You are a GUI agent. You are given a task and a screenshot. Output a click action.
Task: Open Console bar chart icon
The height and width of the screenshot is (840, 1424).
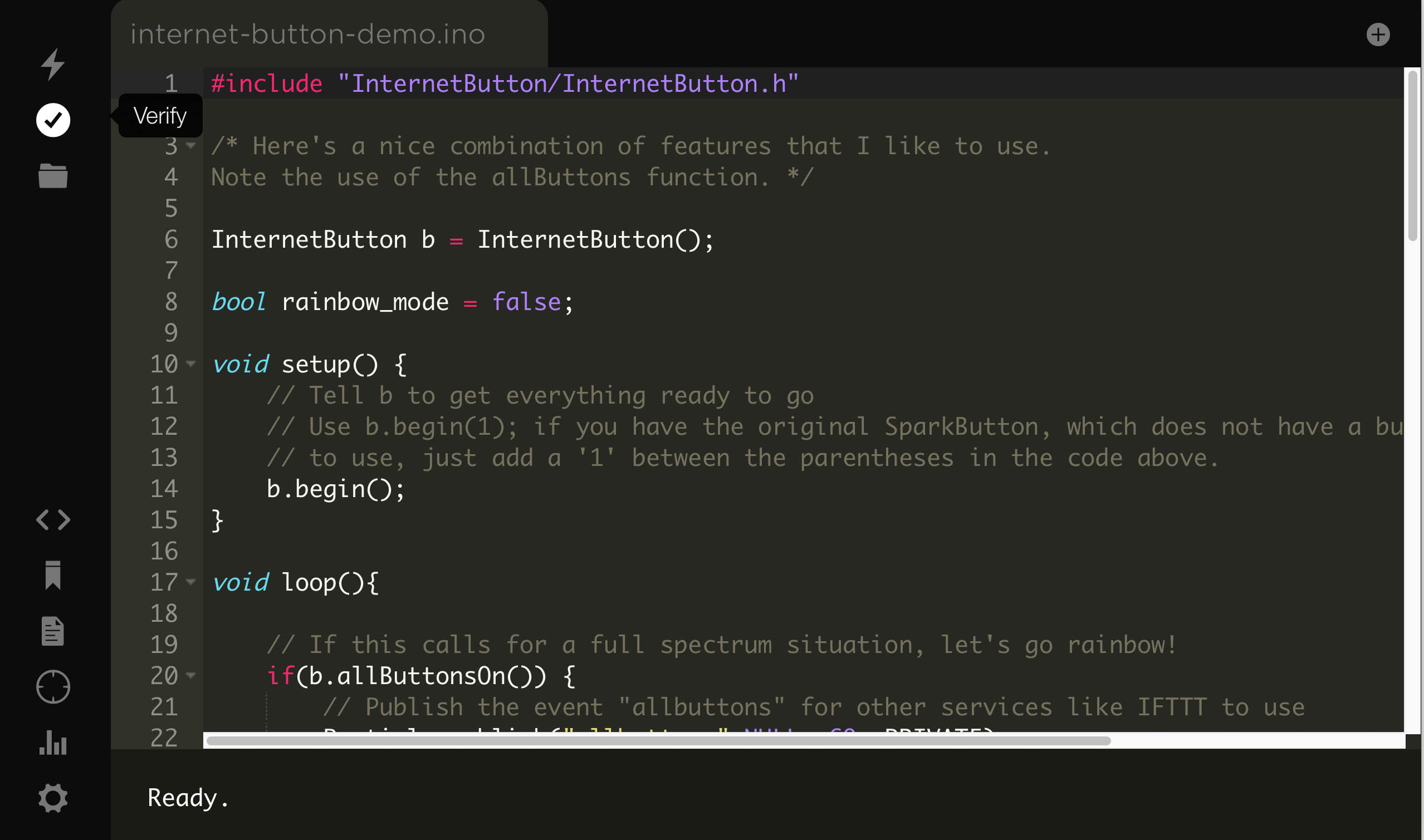coord(53,742)
